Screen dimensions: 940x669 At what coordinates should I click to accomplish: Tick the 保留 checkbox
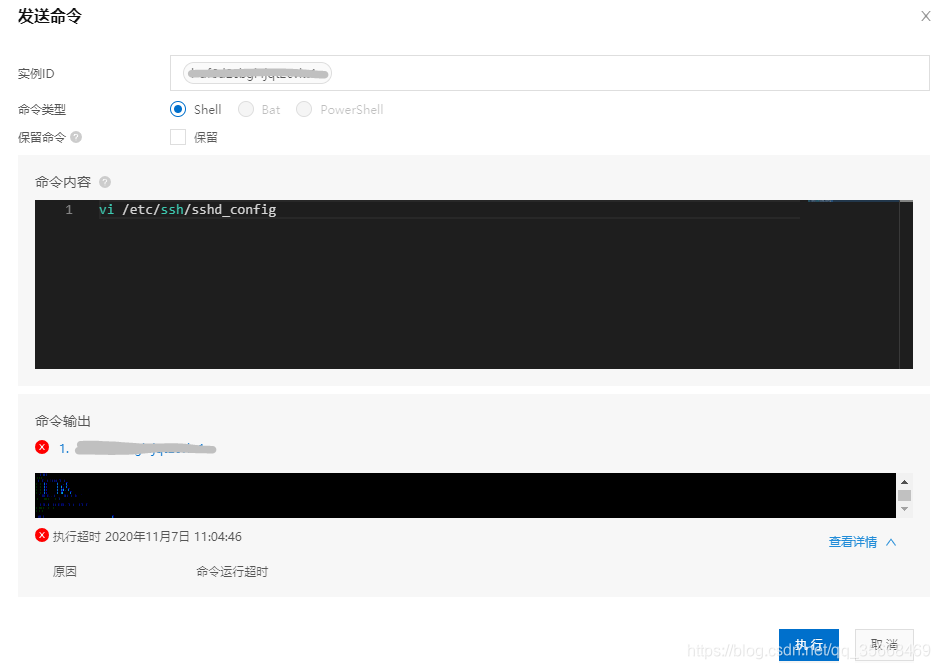tap(178, 137)
